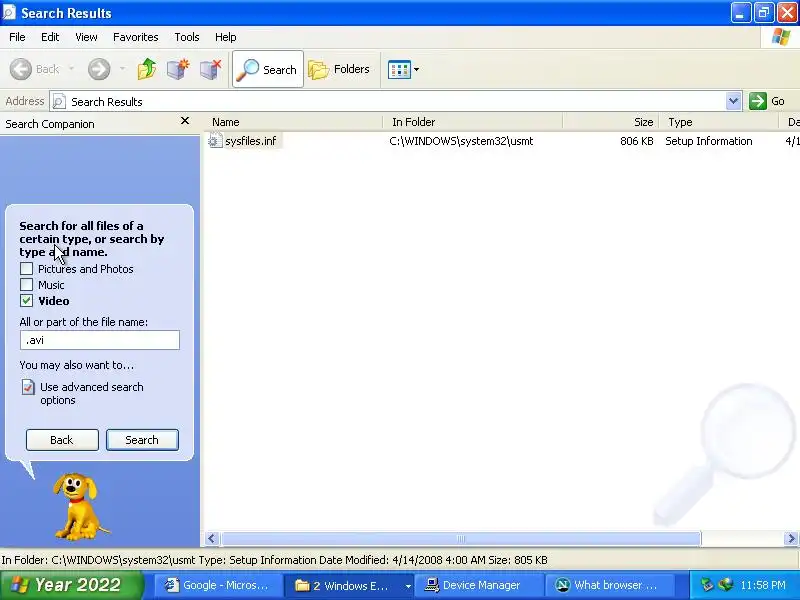800x600 pixels.
Task: Open the Back history dropdown arrow
Action: point(71,68)
